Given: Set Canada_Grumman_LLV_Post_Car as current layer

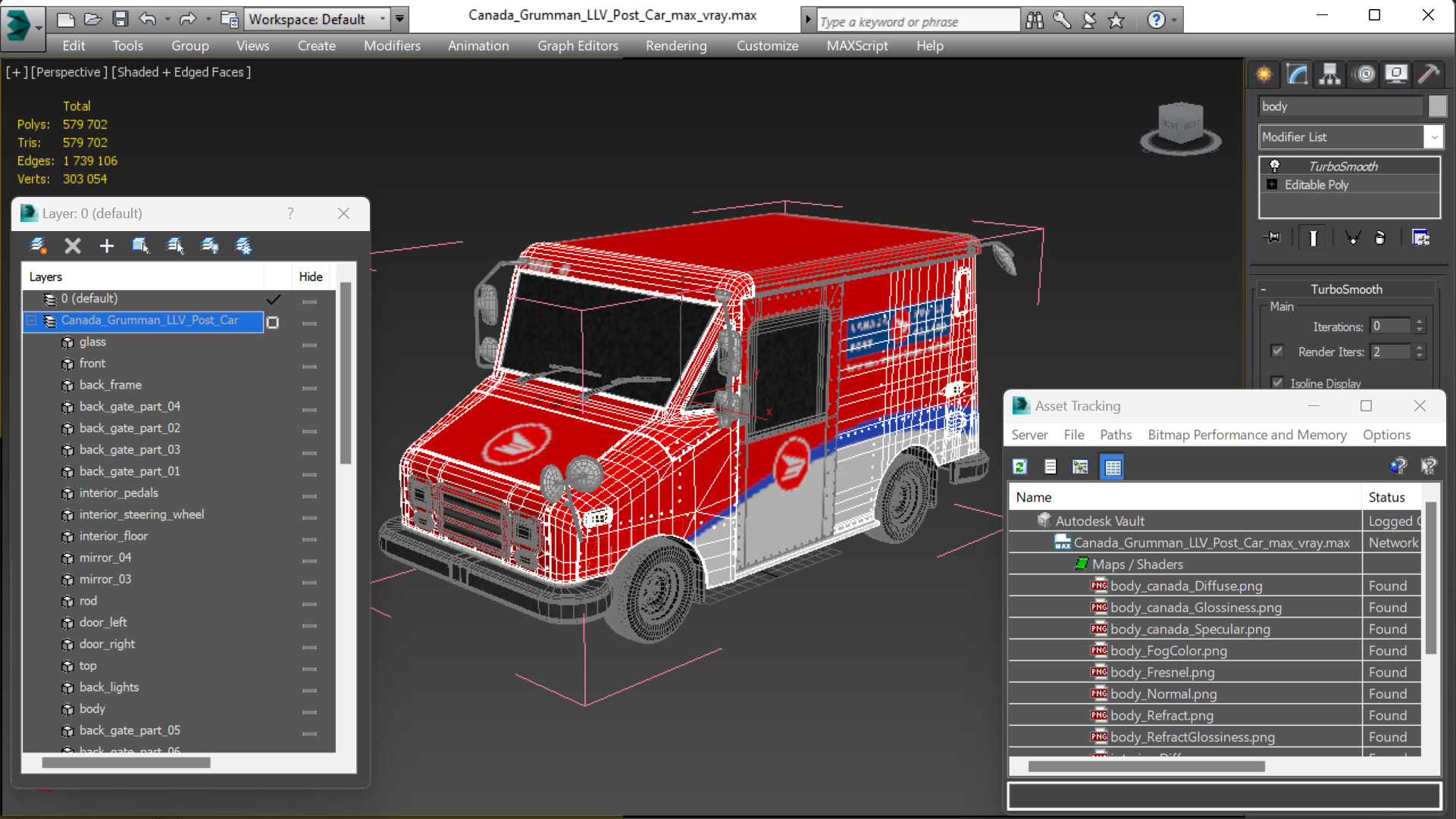Looking at the screenshot, I should 273,322.
